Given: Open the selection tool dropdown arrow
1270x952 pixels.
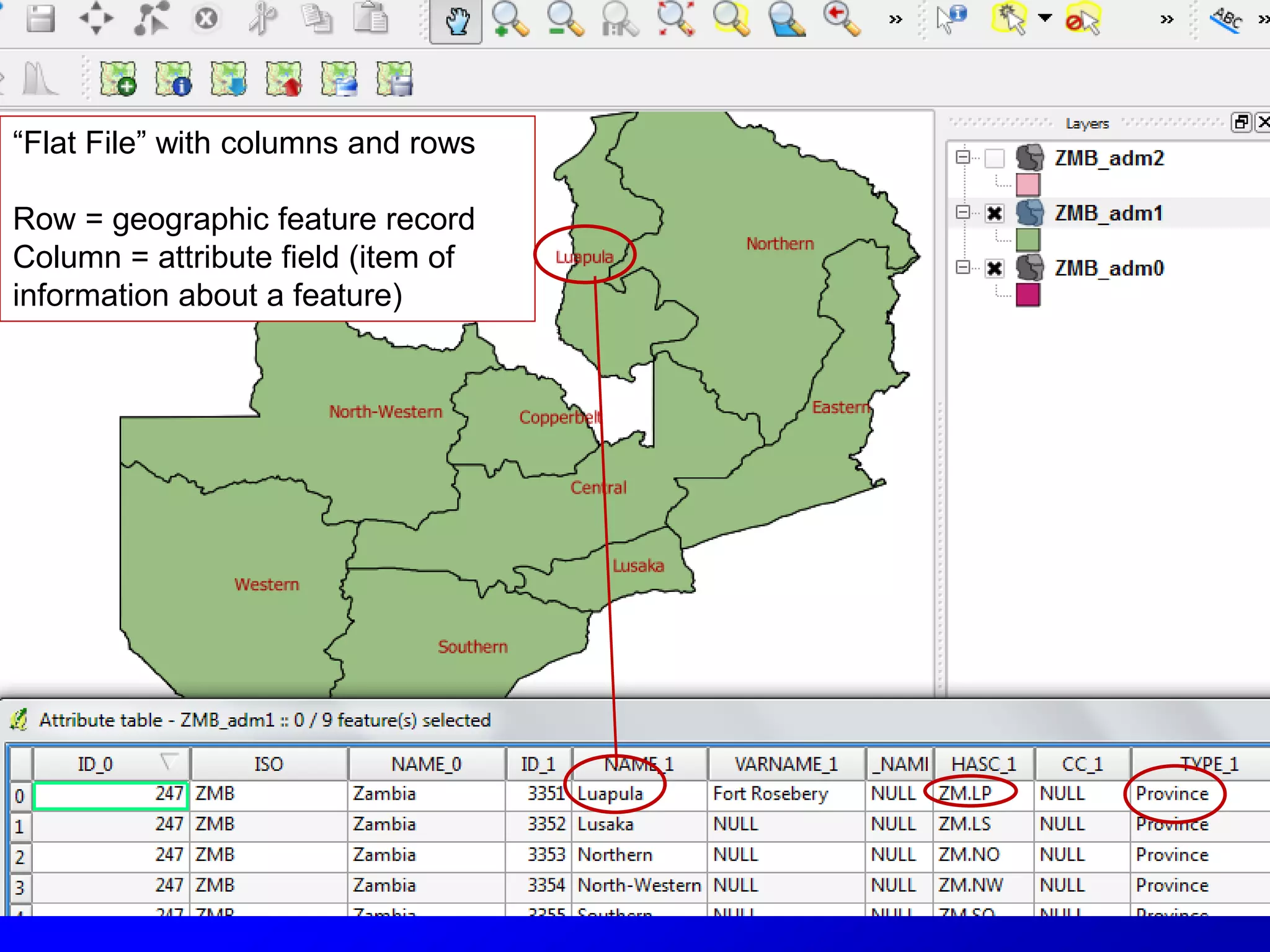Looking at the screenshot, I should (x=1045, y=18).
